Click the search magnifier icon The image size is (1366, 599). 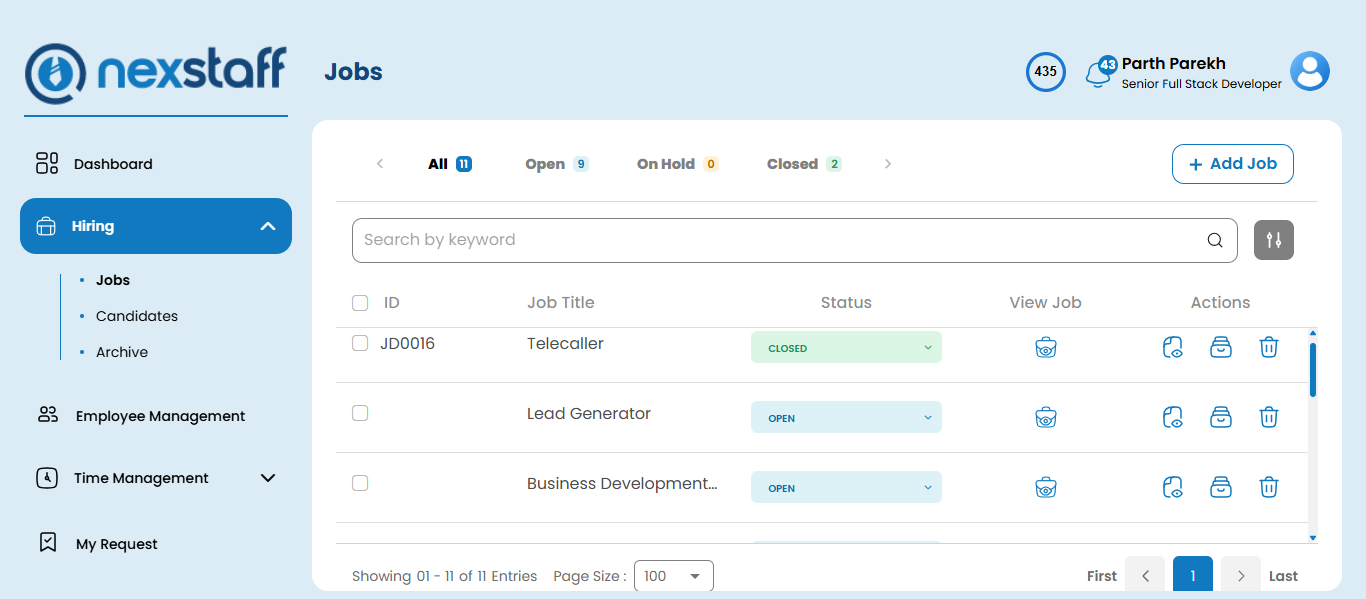1215,240
